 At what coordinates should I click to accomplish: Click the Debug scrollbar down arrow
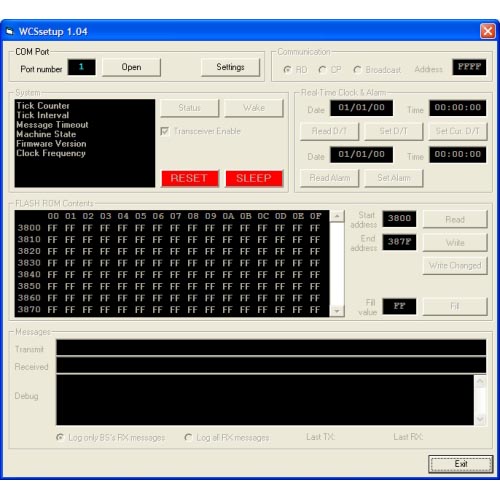tap(480, 419)
